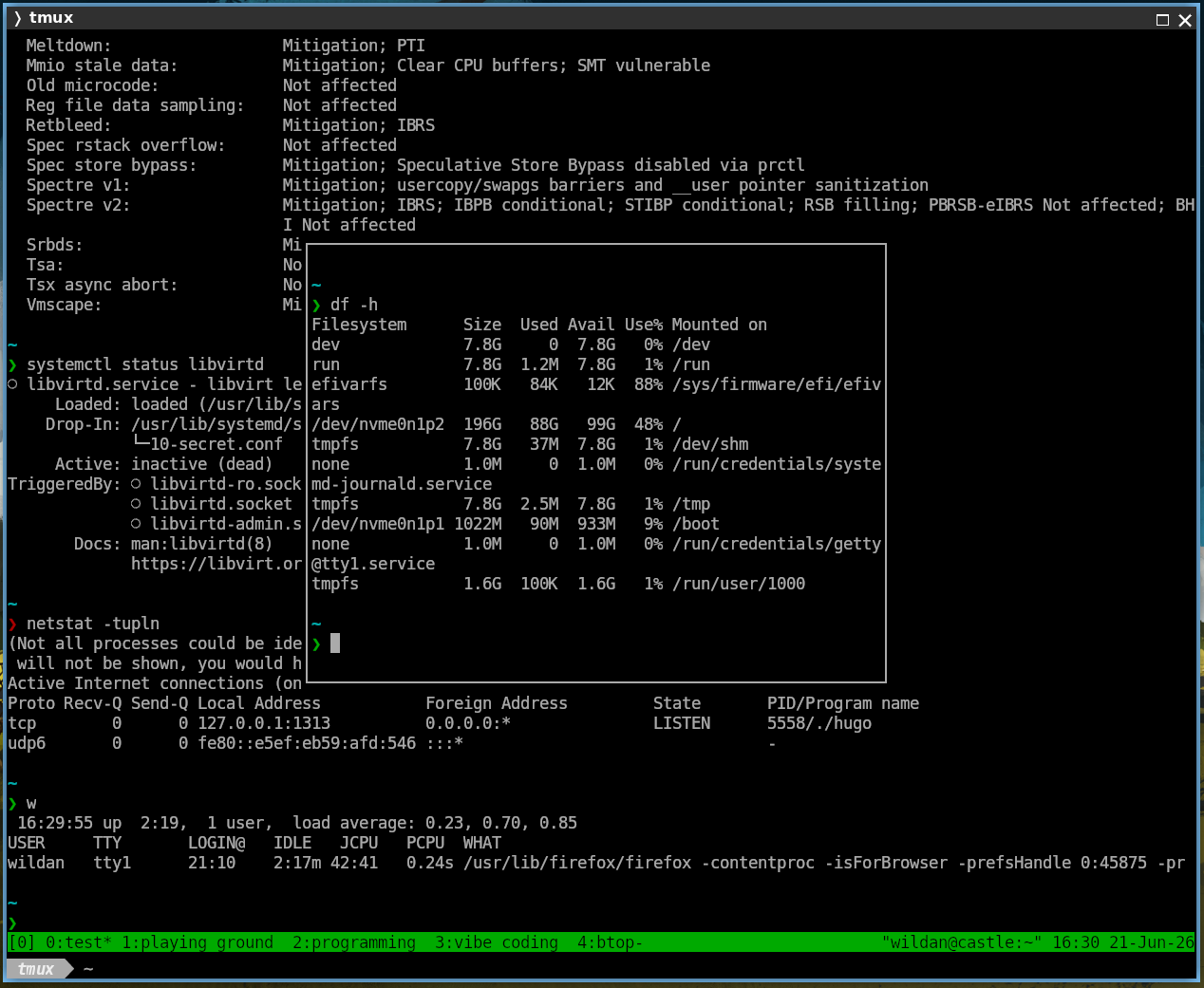Click the man:libvirtd(8) docs reference
Screen dimensions: 1204x988
point(202,544)
